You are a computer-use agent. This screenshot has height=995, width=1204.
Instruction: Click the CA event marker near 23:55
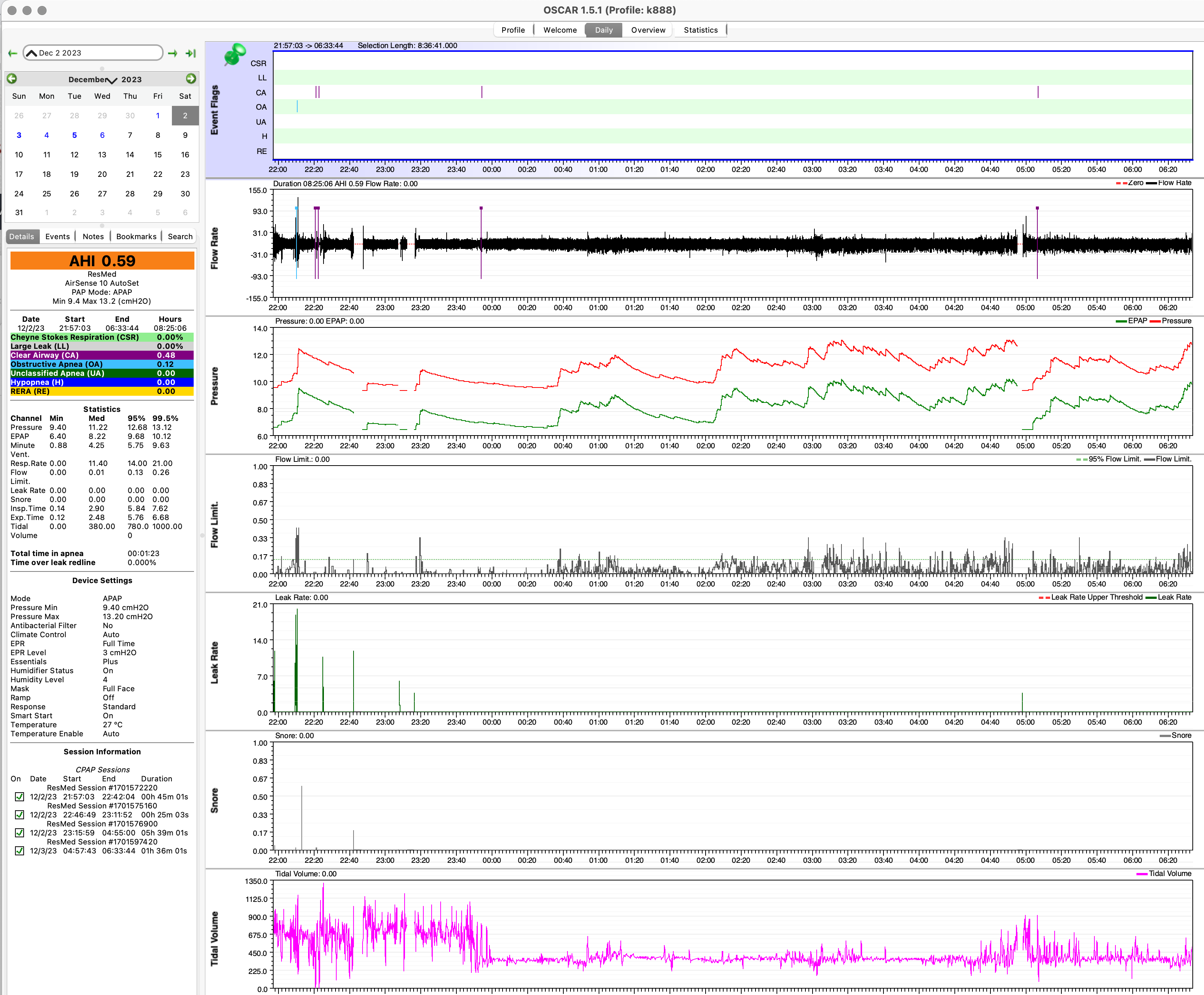pyautogui.click(x=482, y=92)
